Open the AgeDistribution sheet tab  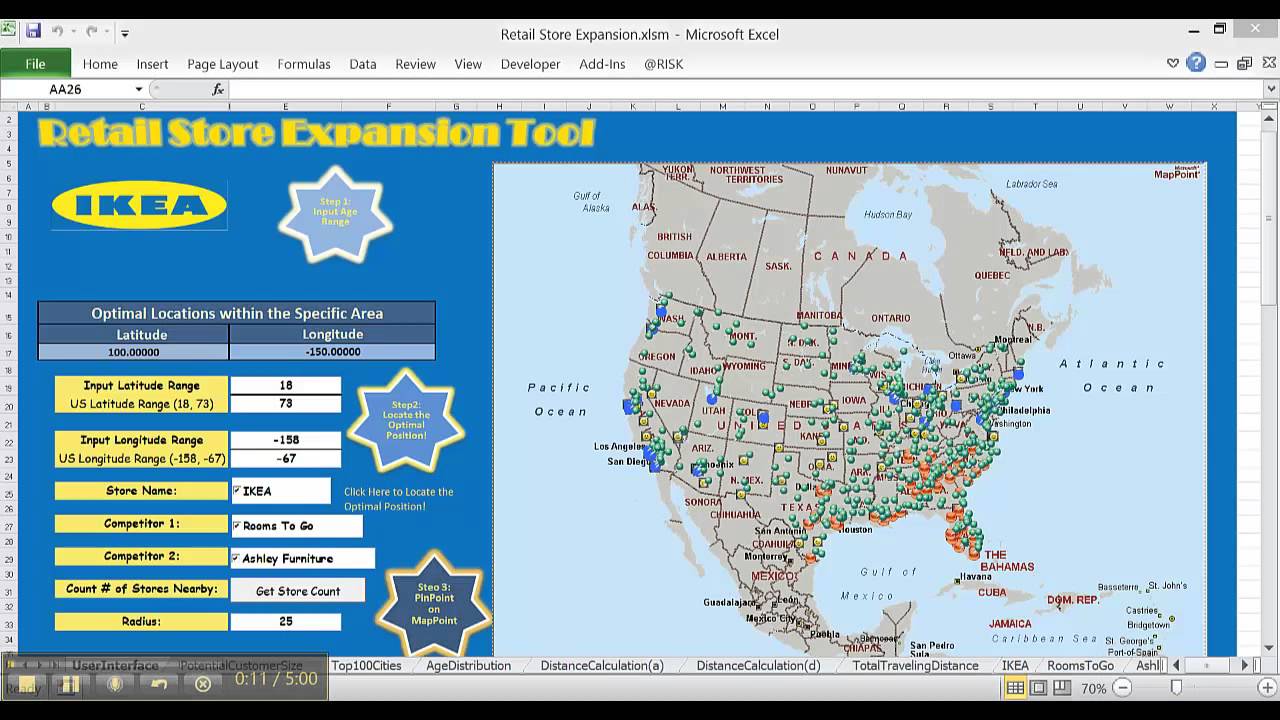point(468,665)
